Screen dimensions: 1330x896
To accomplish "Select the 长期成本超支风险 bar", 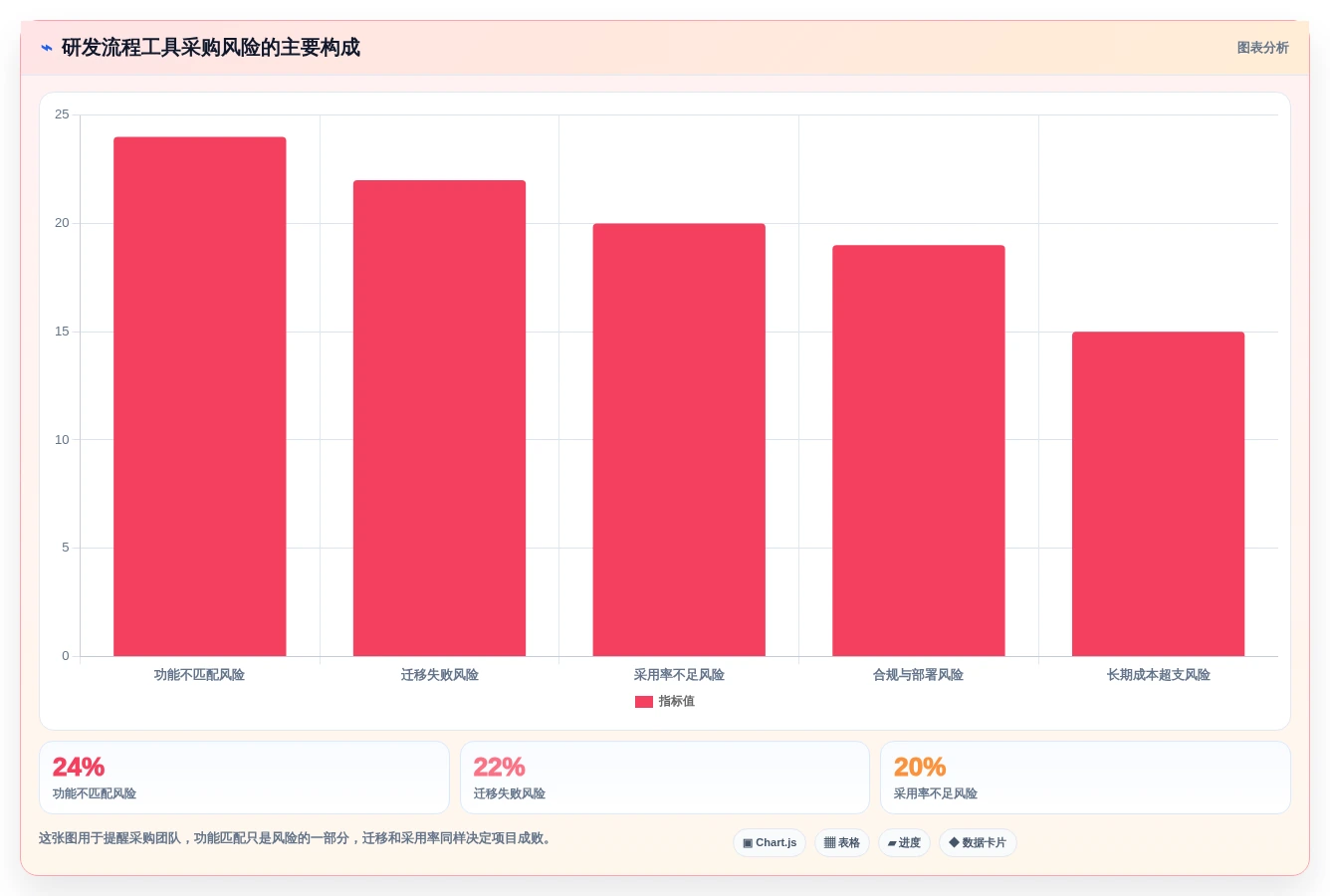I will pos(1158,494).
